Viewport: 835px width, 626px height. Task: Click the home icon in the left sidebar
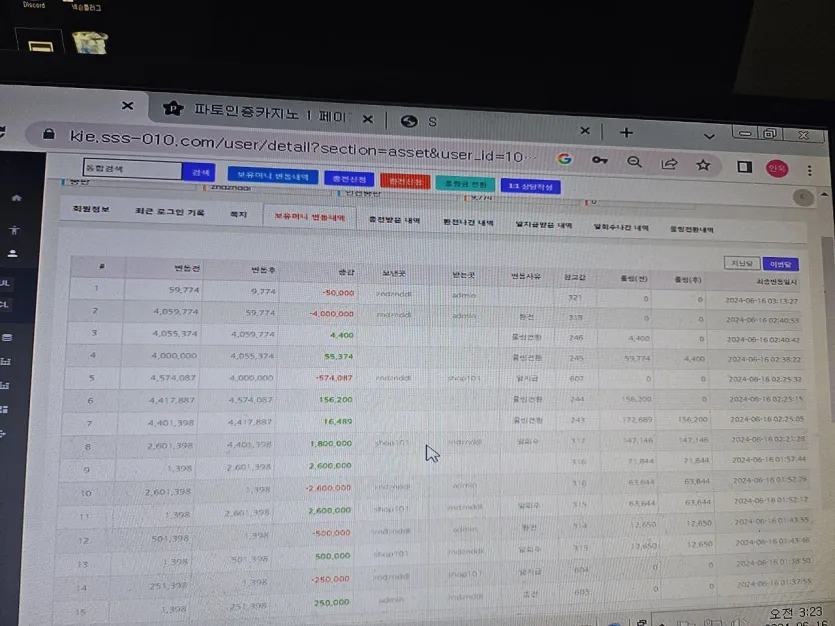click(17, 198)
